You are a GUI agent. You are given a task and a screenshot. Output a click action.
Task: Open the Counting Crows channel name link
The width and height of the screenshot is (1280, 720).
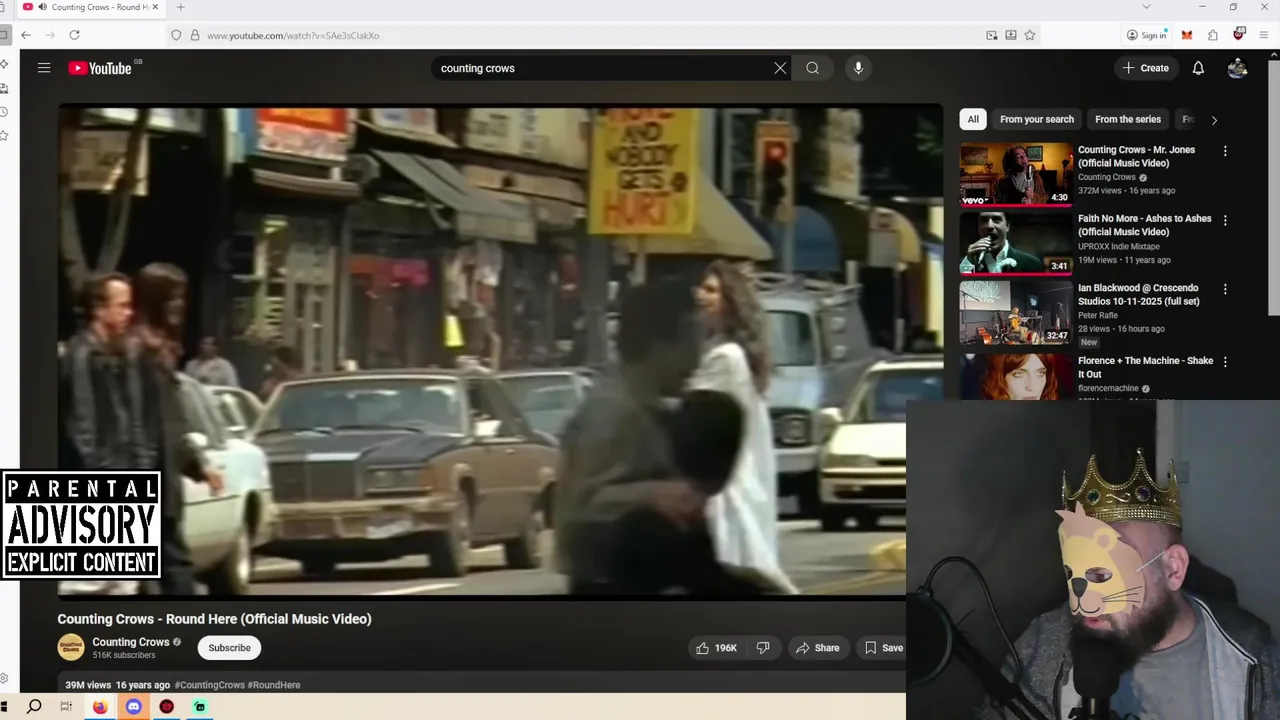[131, 642]
